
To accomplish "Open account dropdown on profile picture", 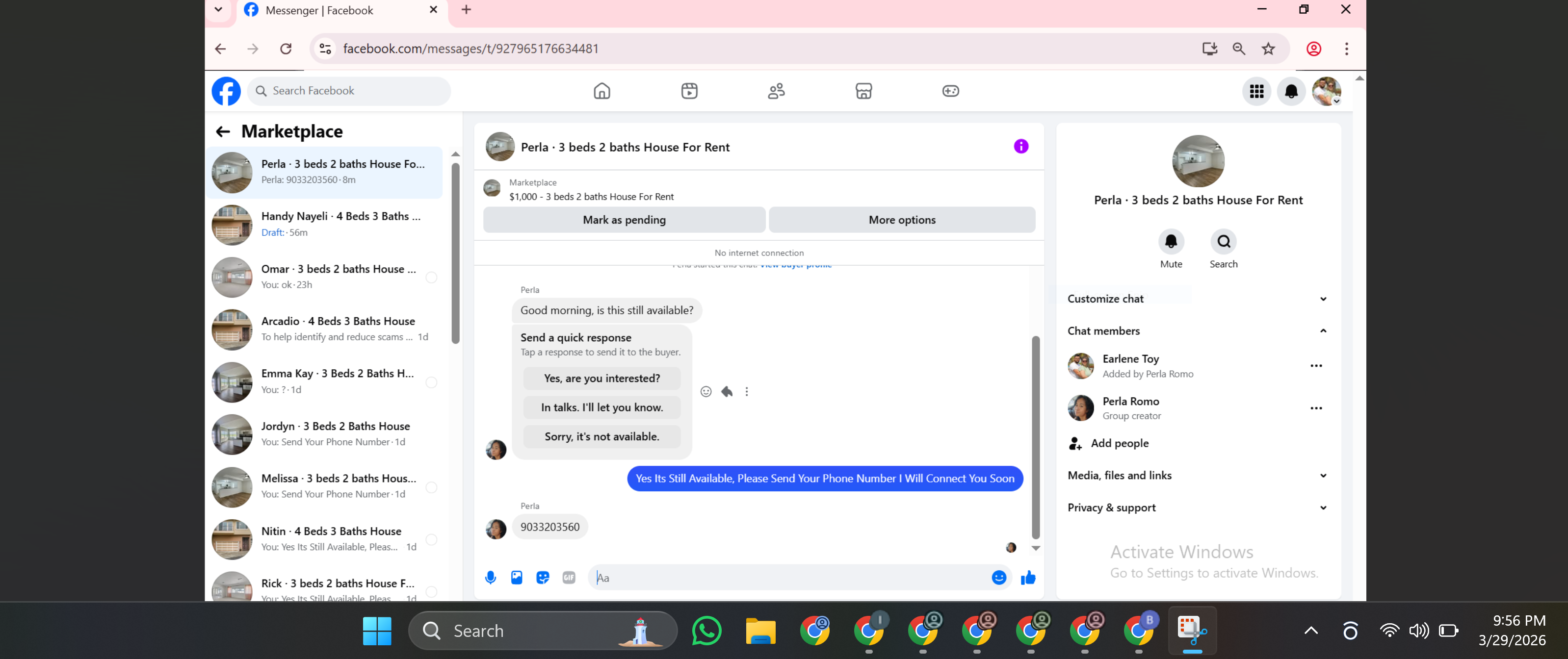I will pos(1326,91).
